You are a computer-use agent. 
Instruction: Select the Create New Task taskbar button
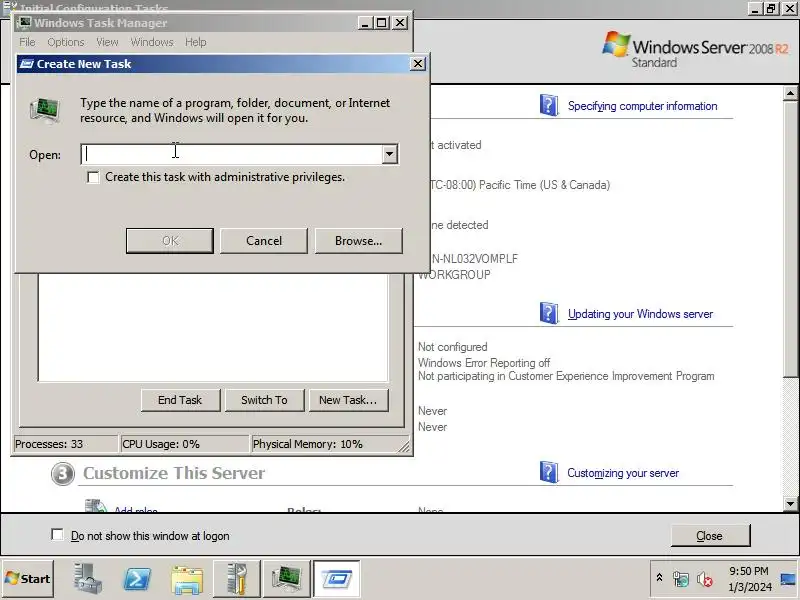tap(336, 579)
